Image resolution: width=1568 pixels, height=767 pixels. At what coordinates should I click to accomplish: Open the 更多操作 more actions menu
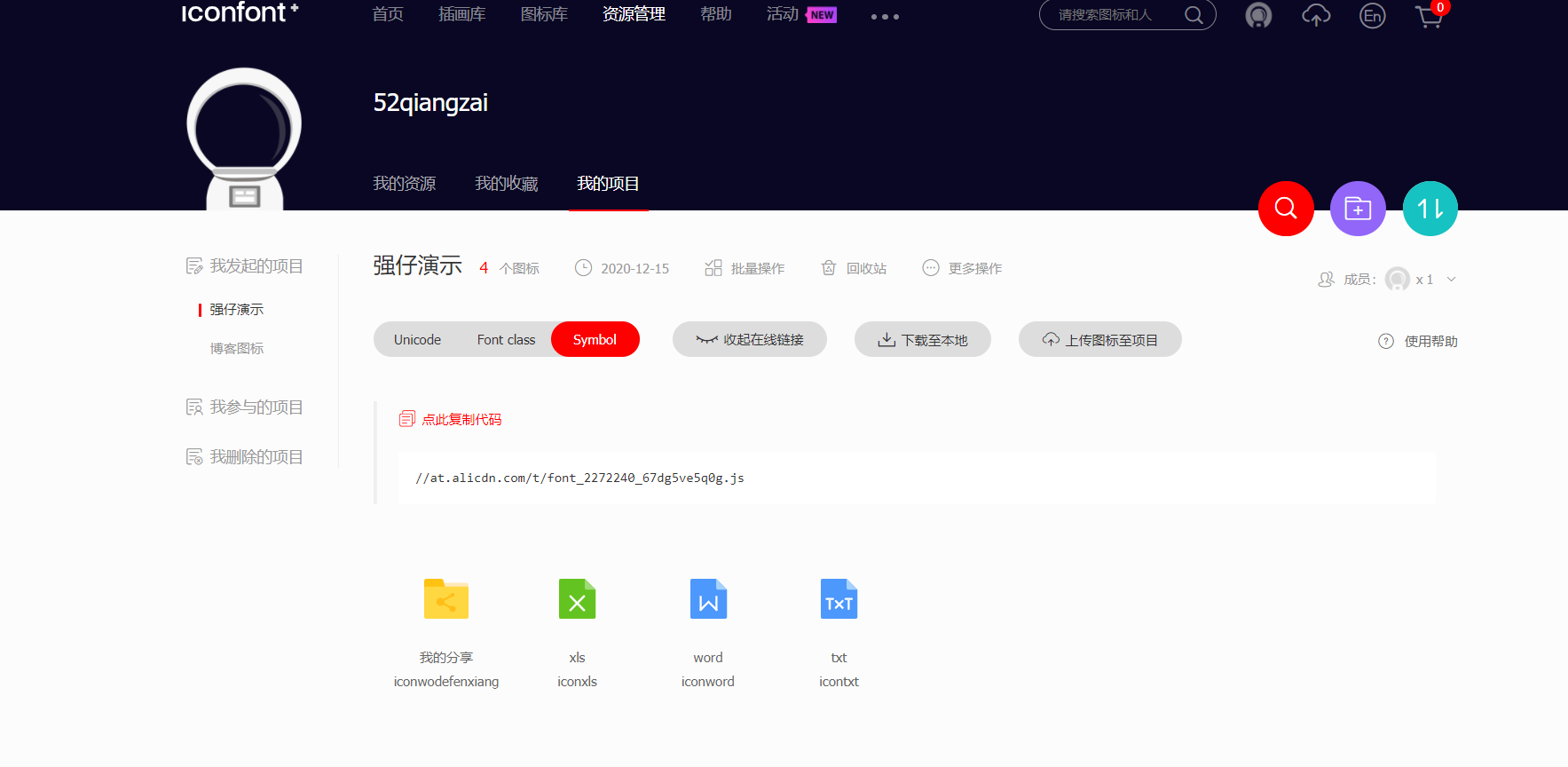click(x=963, y=268)
